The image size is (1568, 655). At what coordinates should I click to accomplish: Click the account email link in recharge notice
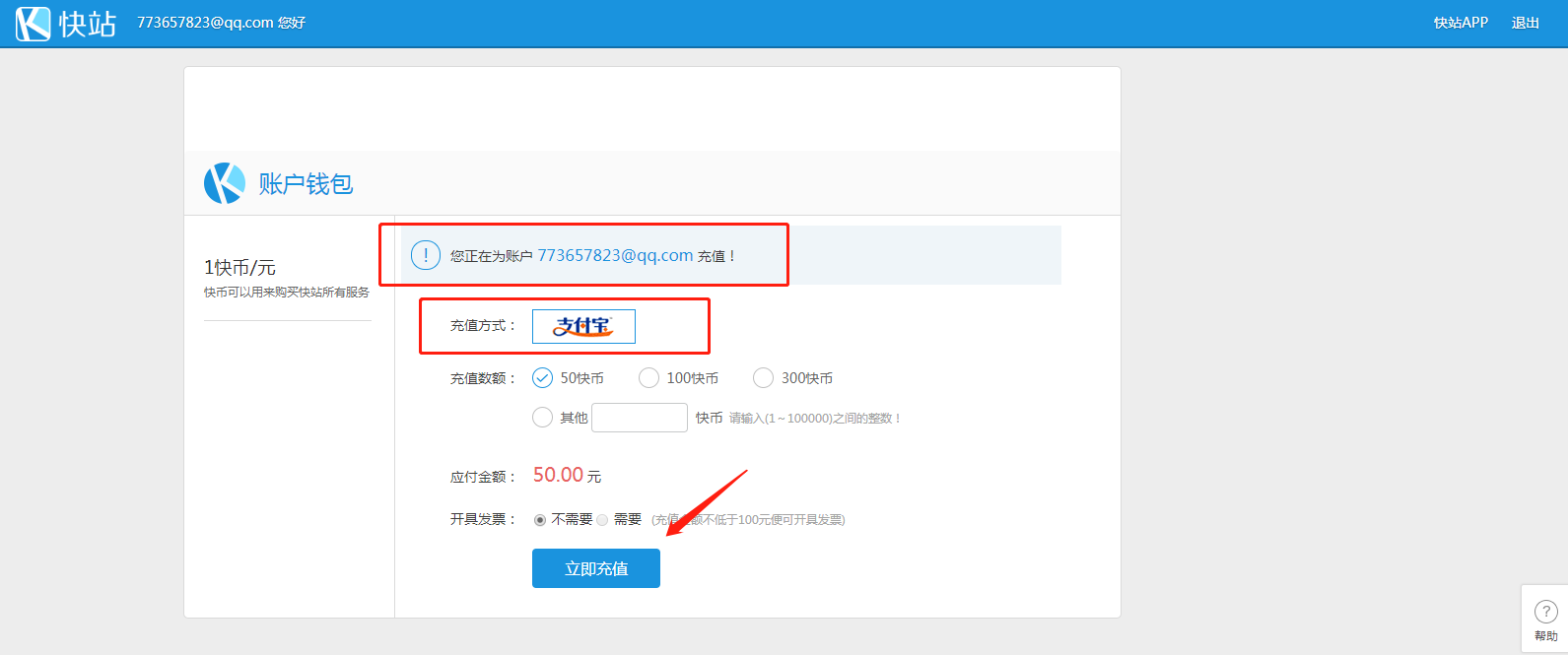(615, 256)
